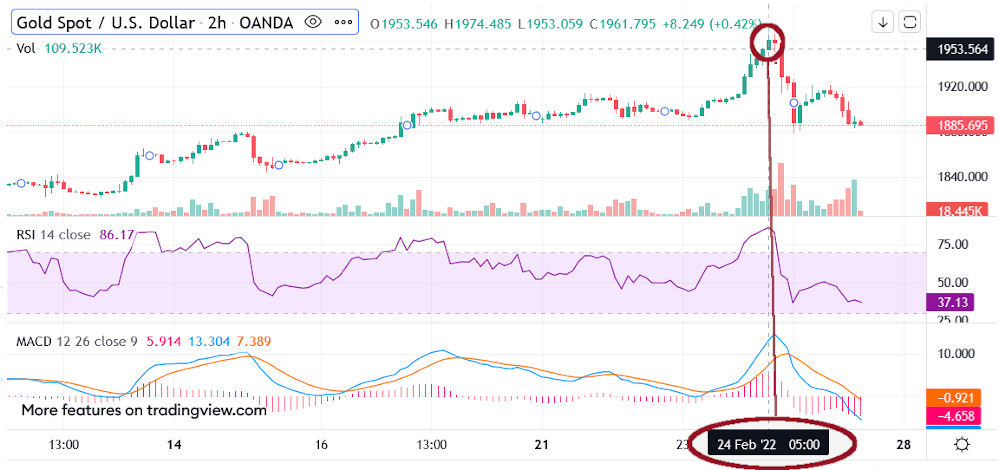Open chart settings gear at bottom right corner
999x470 pixels.
coord(963,444)
